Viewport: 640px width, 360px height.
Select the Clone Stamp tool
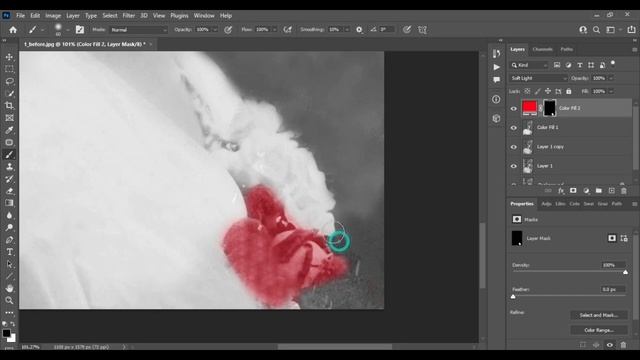(9, 167)
